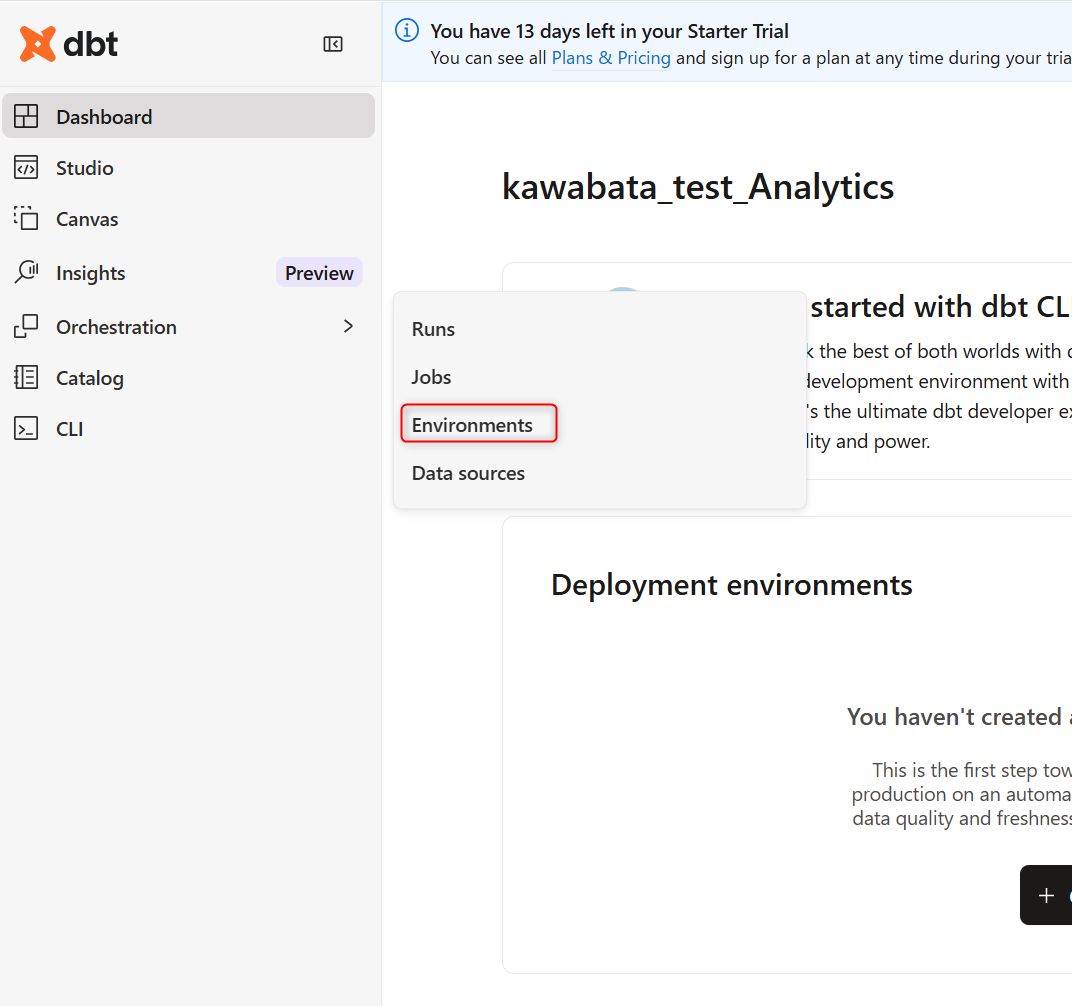Click the Preview badge next to Insights

click(x=319, y=273)
